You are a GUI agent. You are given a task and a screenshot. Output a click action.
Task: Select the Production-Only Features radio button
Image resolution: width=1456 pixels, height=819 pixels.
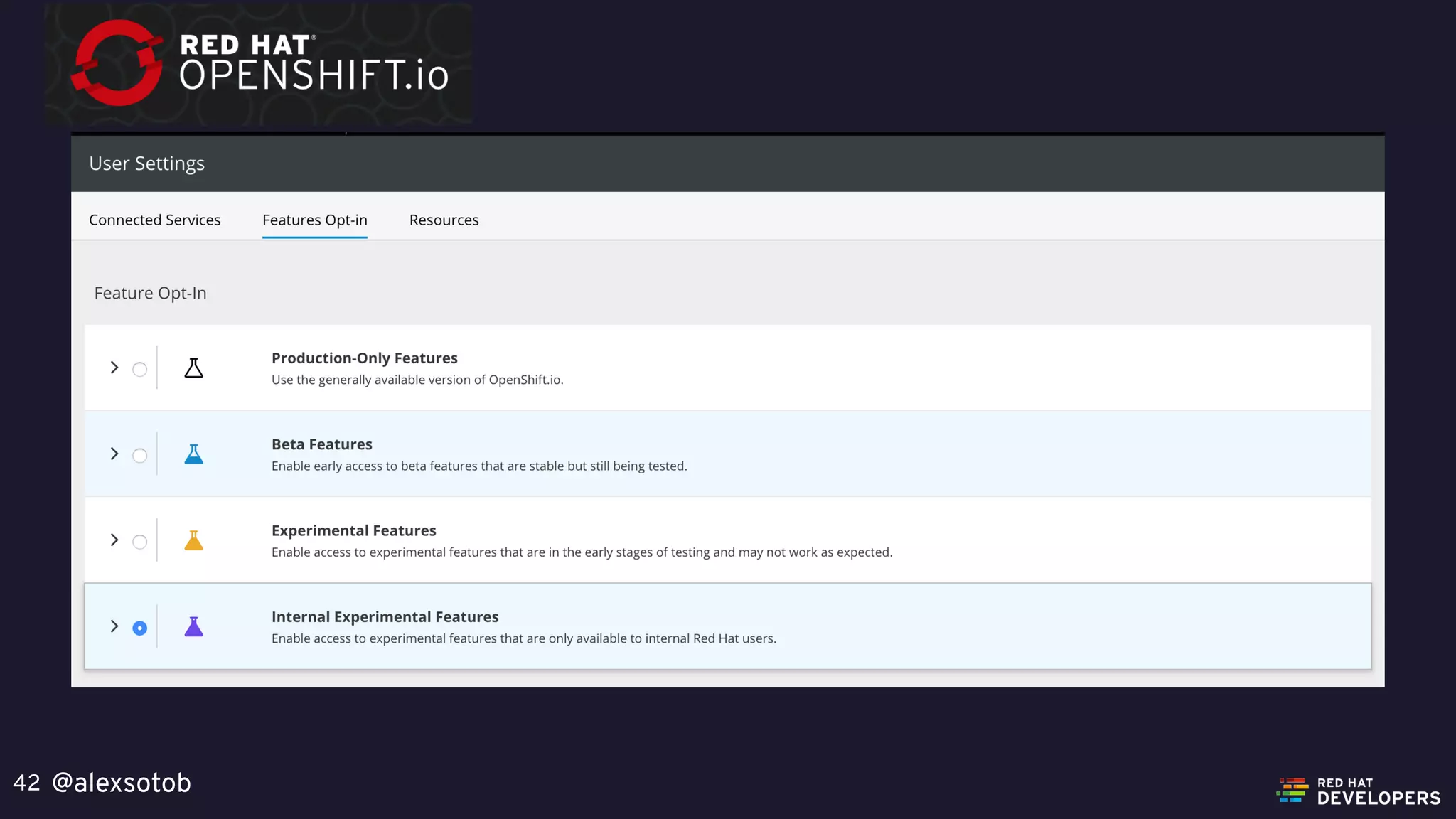(140, 370)
